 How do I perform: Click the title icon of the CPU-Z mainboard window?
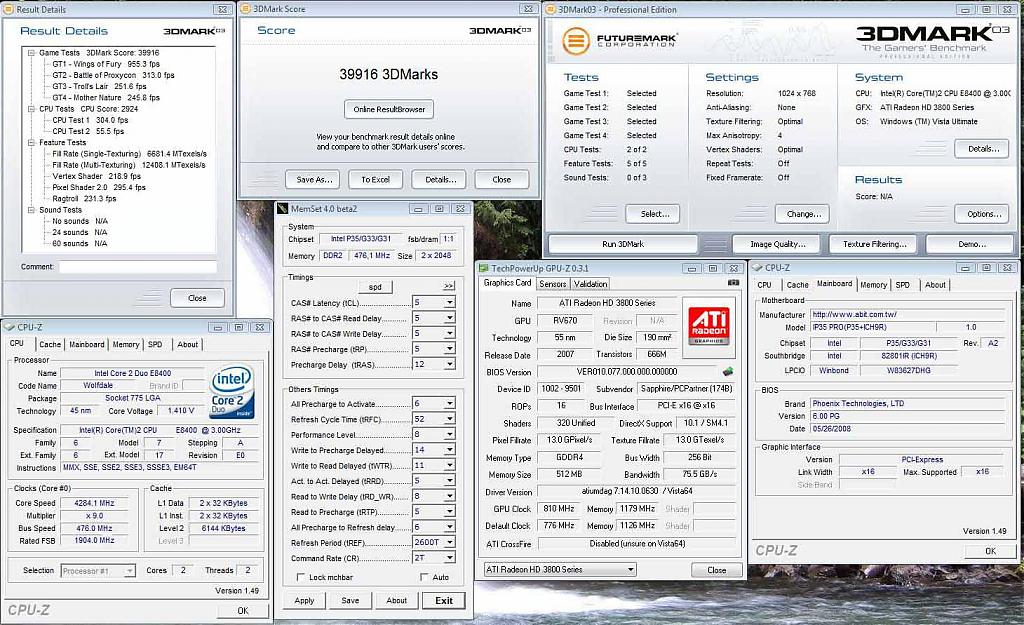[x=758, y=267]
